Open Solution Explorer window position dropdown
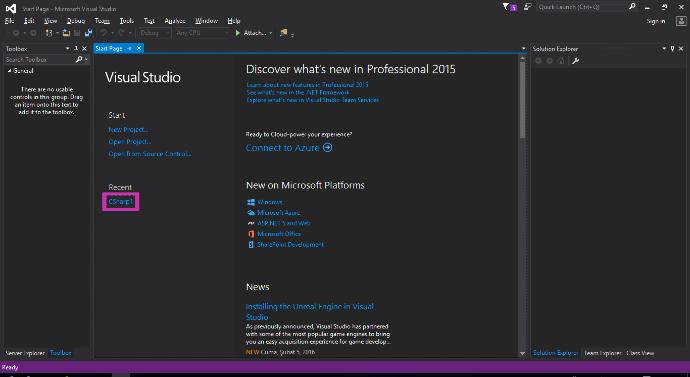The image size is (690, 377). [x=664, y=48]
